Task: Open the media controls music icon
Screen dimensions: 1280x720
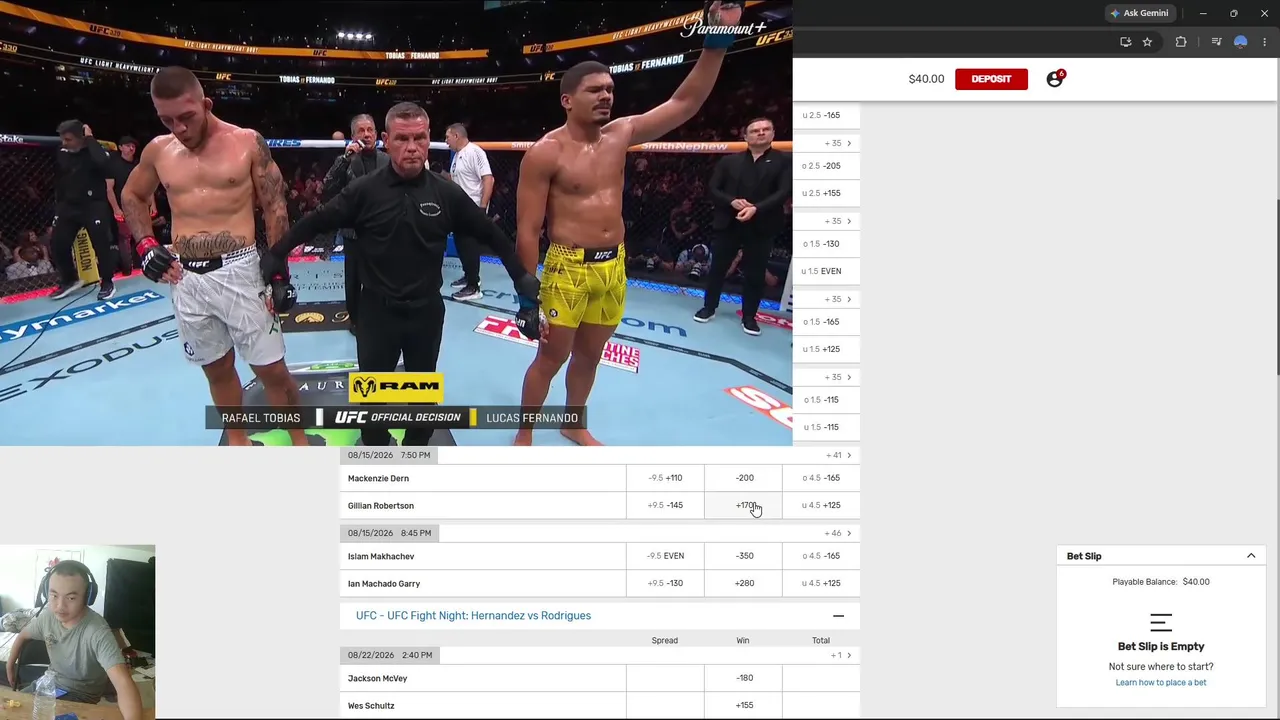Action: click(1216, 42)
